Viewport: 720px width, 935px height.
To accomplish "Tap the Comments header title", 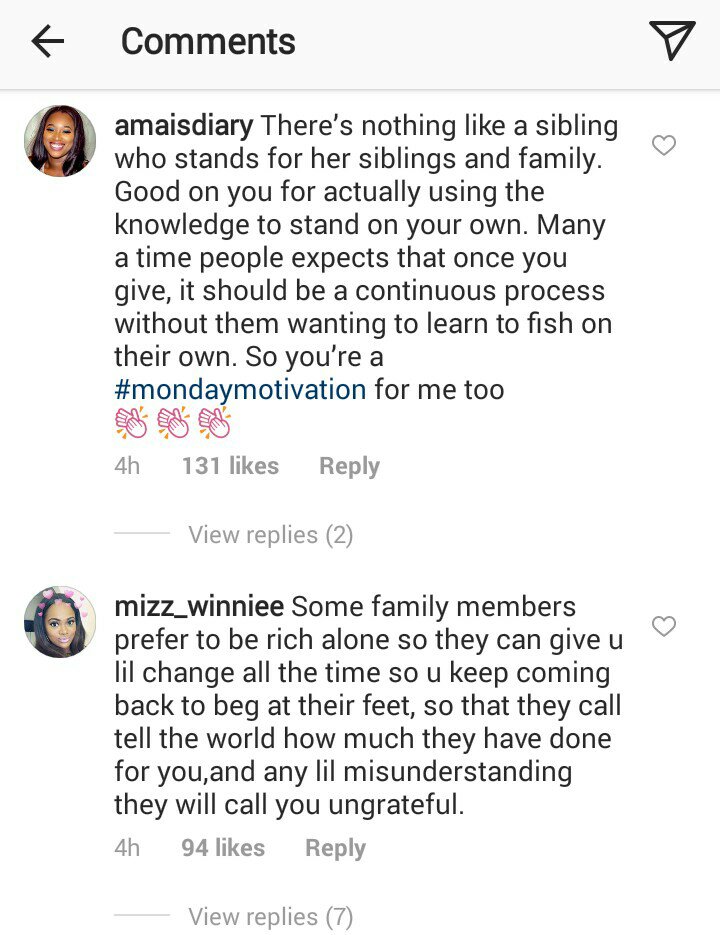I will (x=208, y=42).
